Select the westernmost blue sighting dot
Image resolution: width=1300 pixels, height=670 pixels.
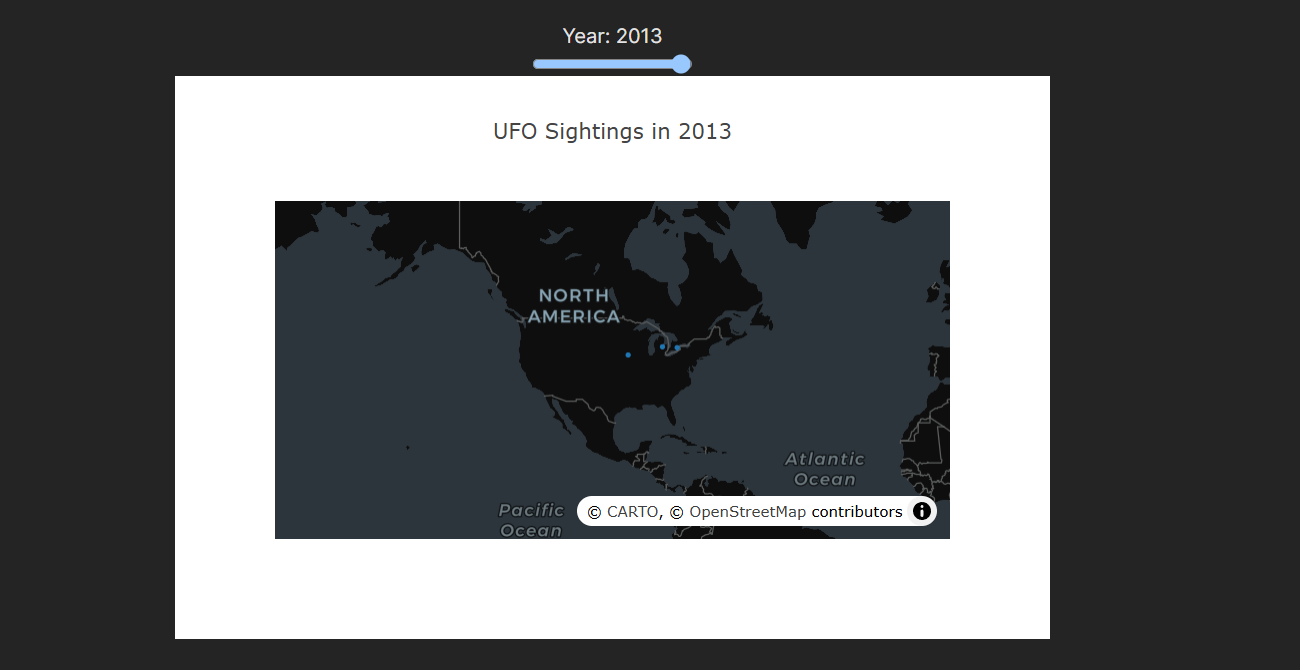(x=628, y=355)
